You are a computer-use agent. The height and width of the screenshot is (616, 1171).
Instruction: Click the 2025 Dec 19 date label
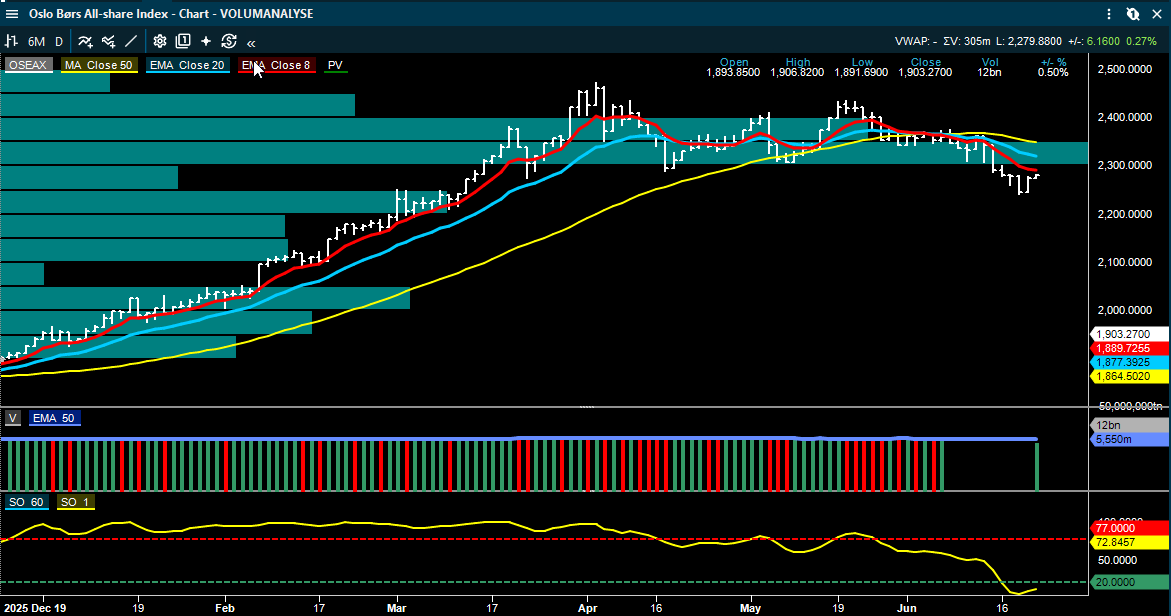(35, 608)
